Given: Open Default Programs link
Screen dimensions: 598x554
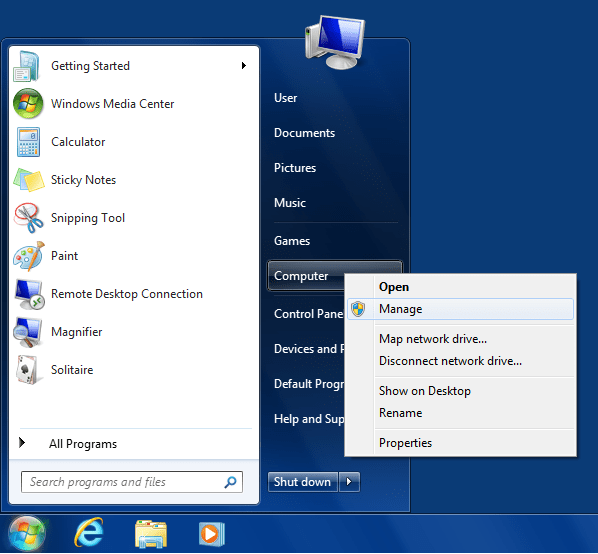Looking at the screenshot, I should (309, 384).
